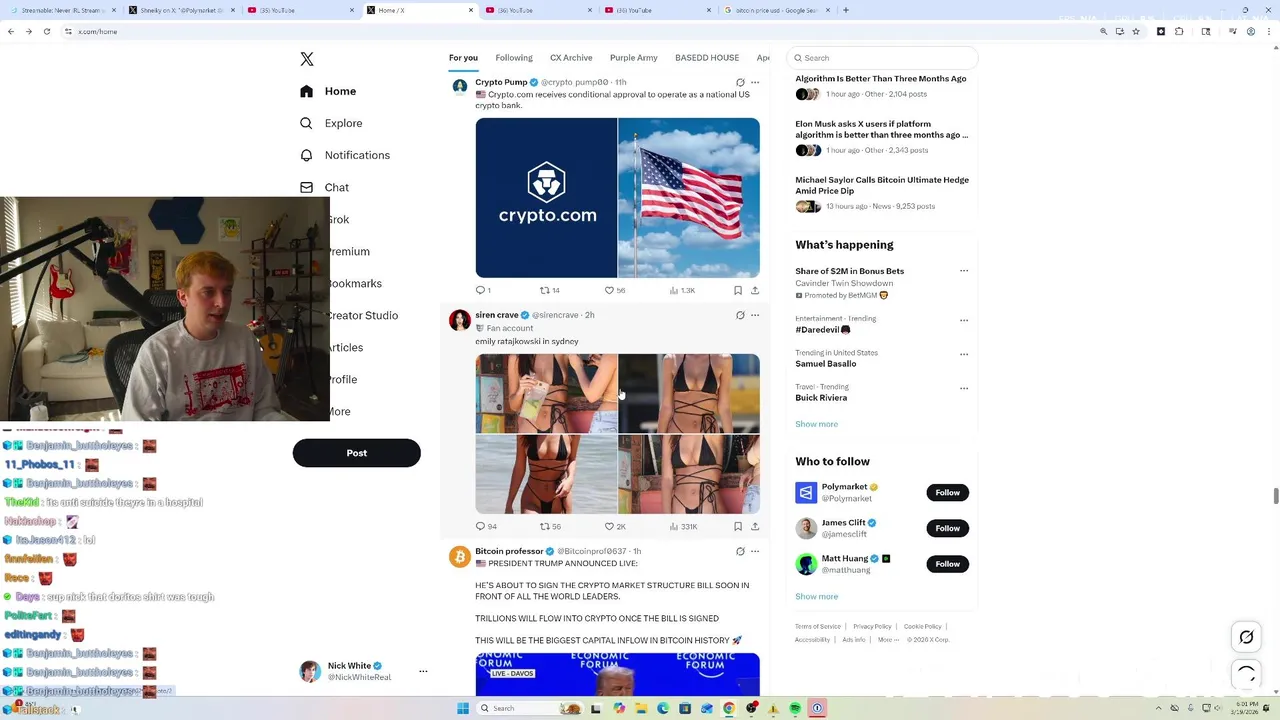
Task: Click the black Post button
Action: pos(357,453)
